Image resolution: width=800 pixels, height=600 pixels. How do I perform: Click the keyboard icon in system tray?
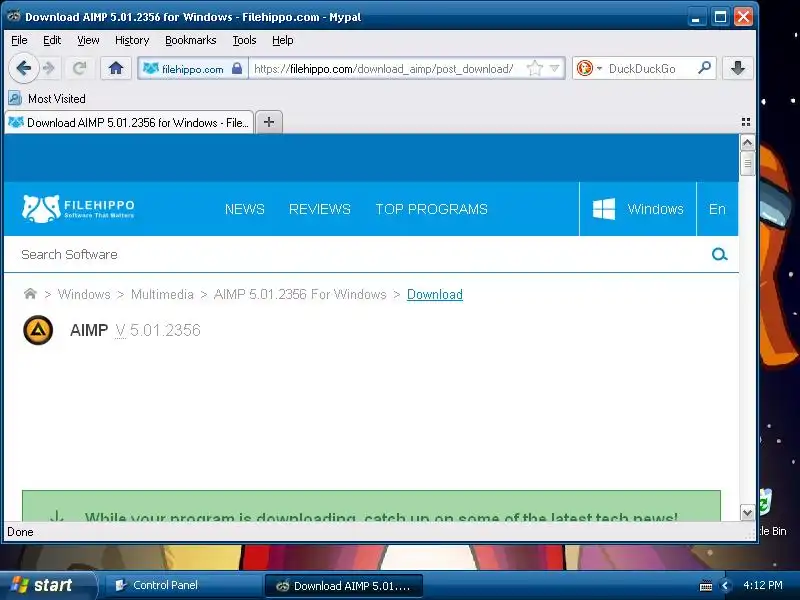tap(706, 586)
